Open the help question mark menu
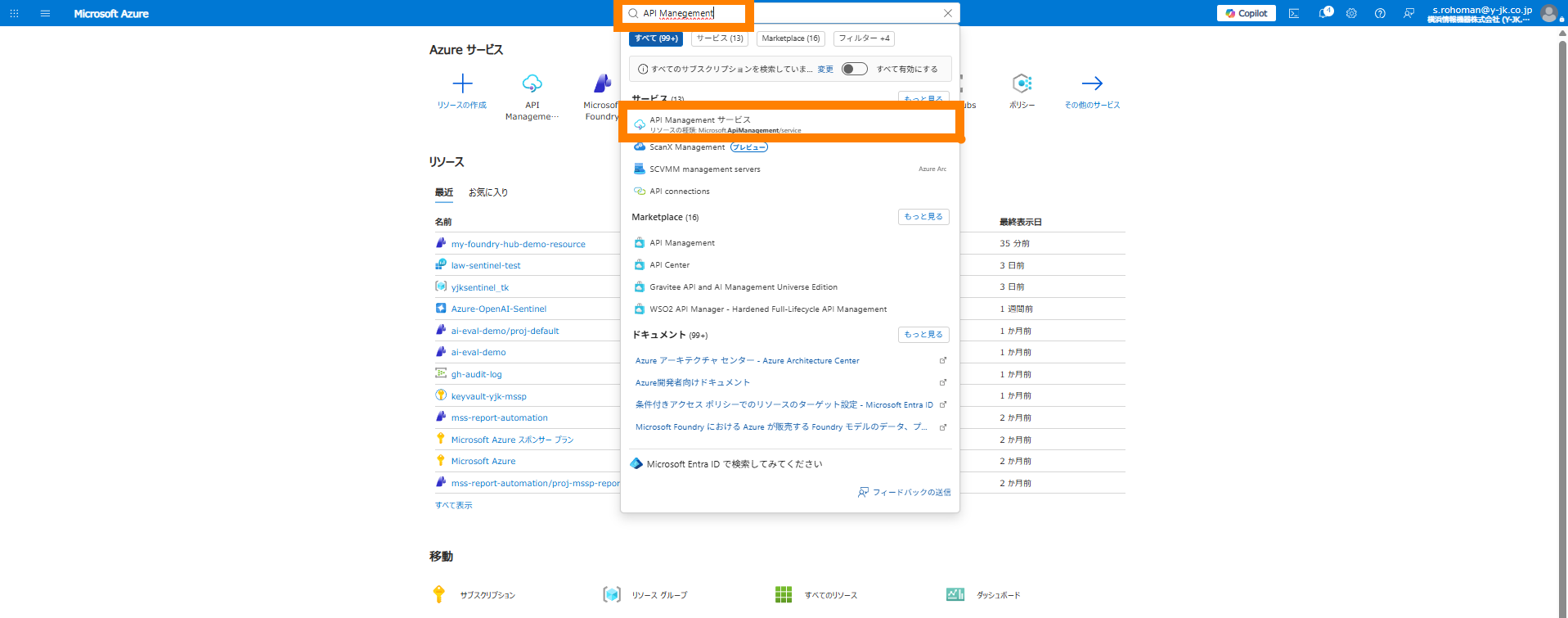 click(x=1380, y=13)
